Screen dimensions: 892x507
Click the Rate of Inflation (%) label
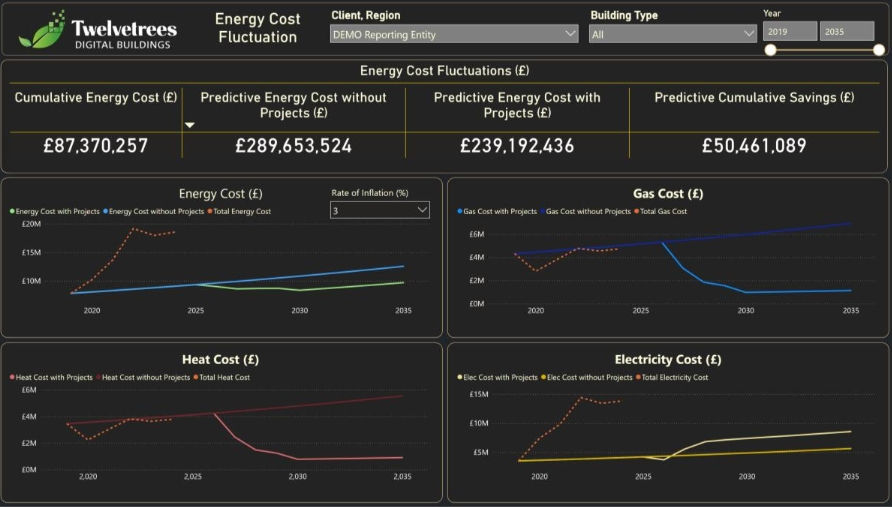point(370,193)
